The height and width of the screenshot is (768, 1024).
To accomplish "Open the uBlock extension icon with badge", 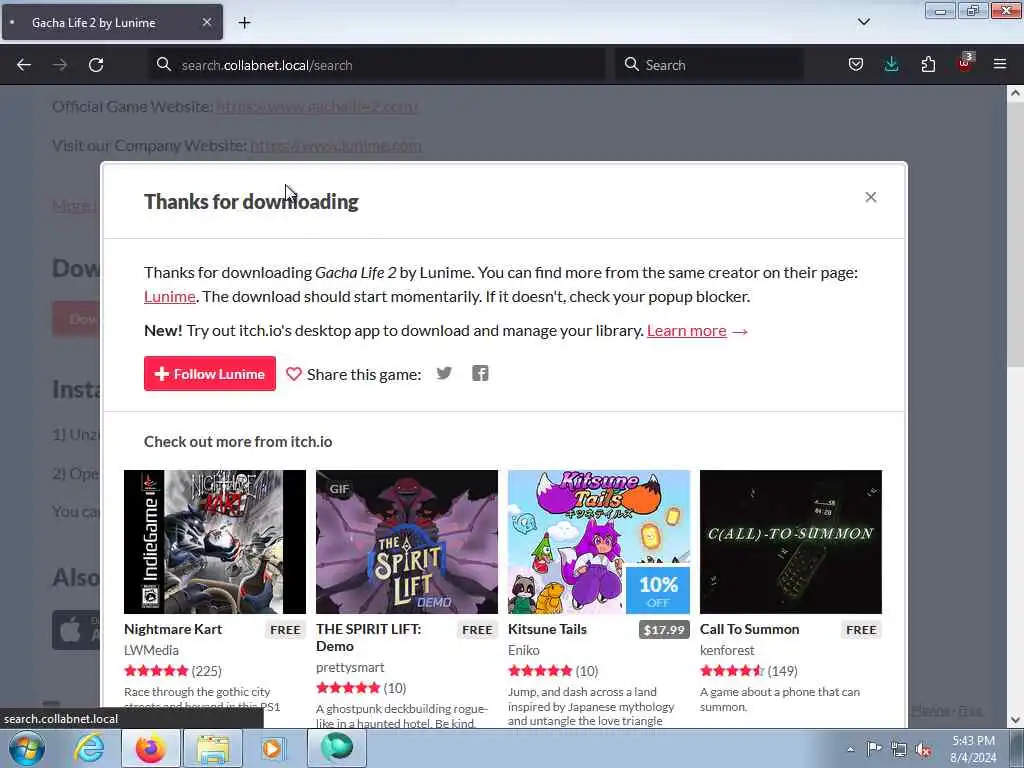I will pyautogui.click(x=965, y=63).
